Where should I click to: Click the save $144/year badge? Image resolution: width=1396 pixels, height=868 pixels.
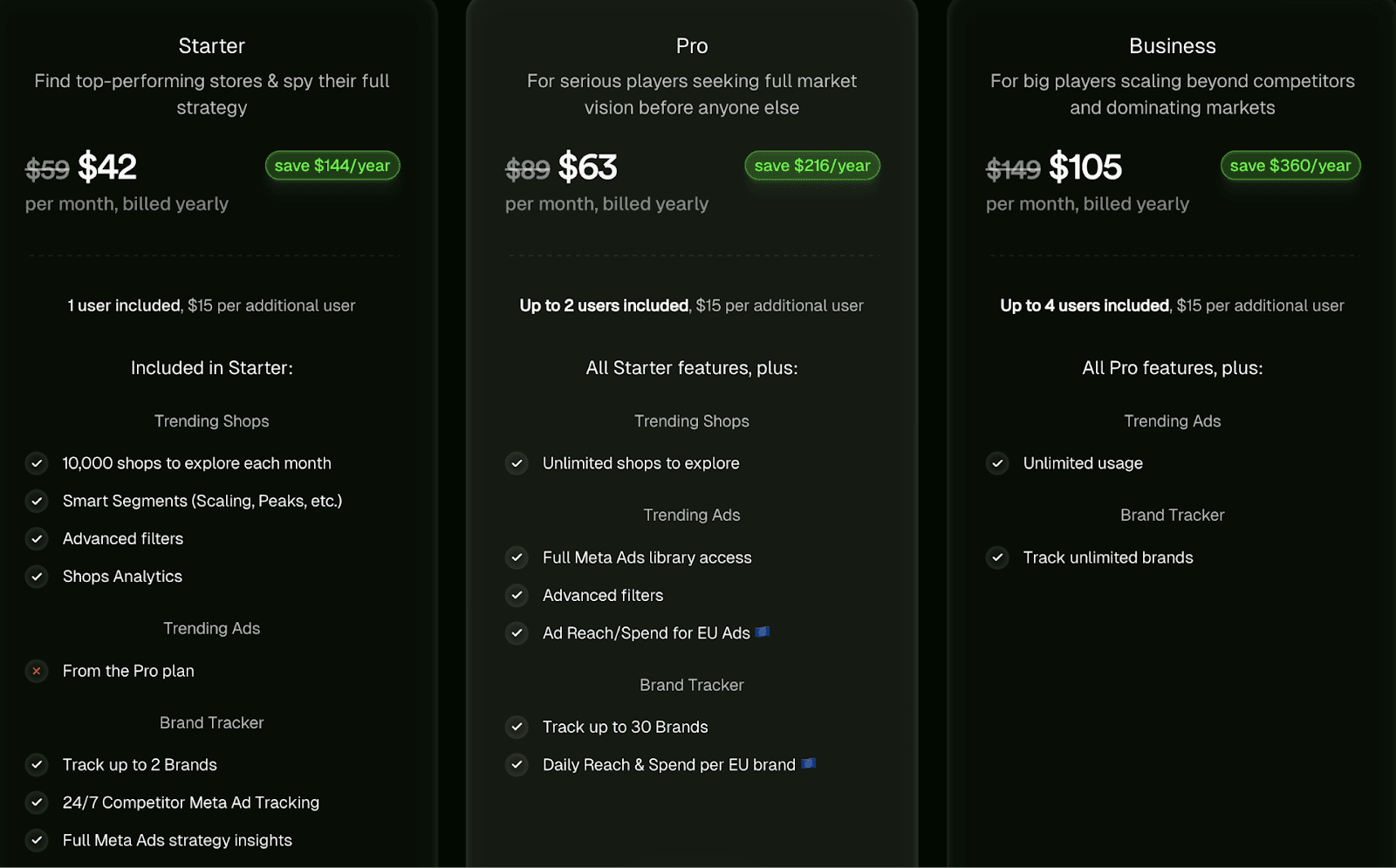(332, 165)
